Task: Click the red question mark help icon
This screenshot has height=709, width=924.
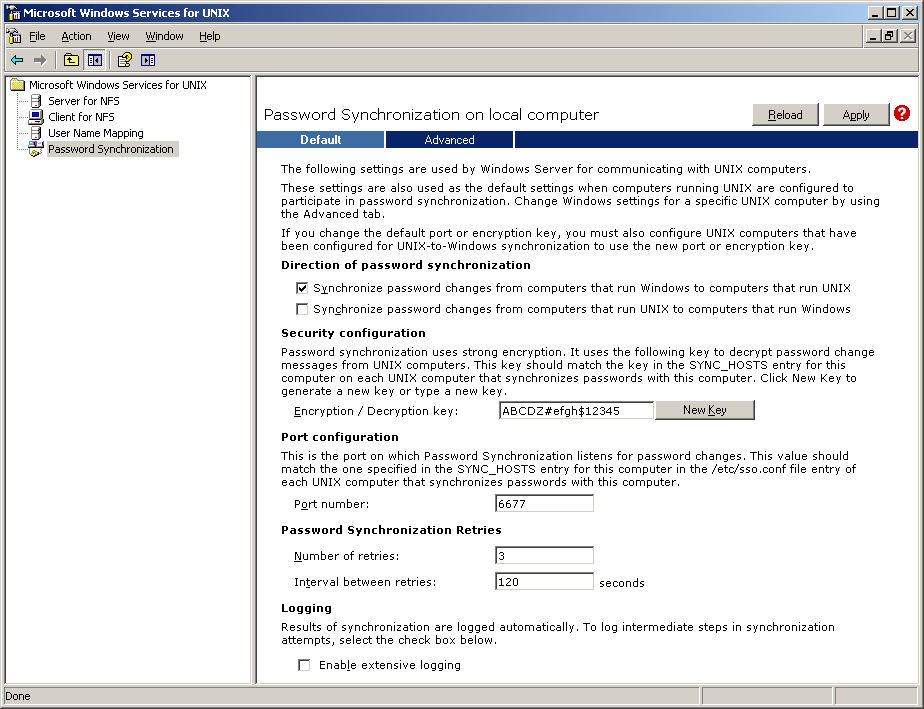Action: click(x=902, y=113)
